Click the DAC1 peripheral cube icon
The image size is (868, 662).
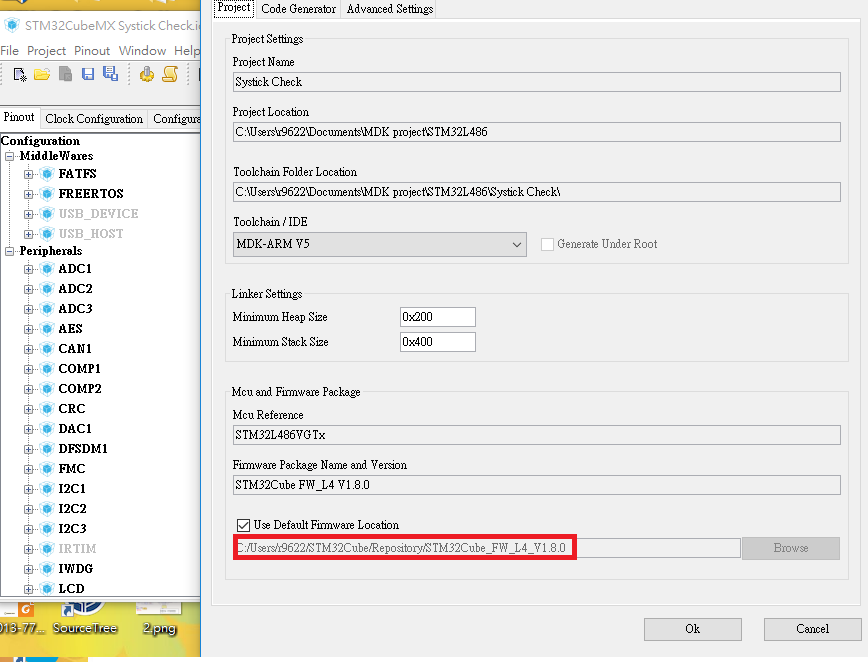(x=48, y=429)
